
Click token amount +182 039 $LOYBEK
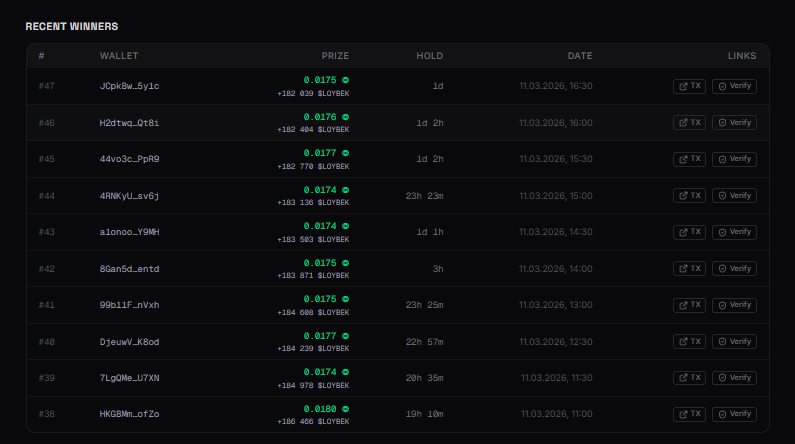click(x=313, y=94)
